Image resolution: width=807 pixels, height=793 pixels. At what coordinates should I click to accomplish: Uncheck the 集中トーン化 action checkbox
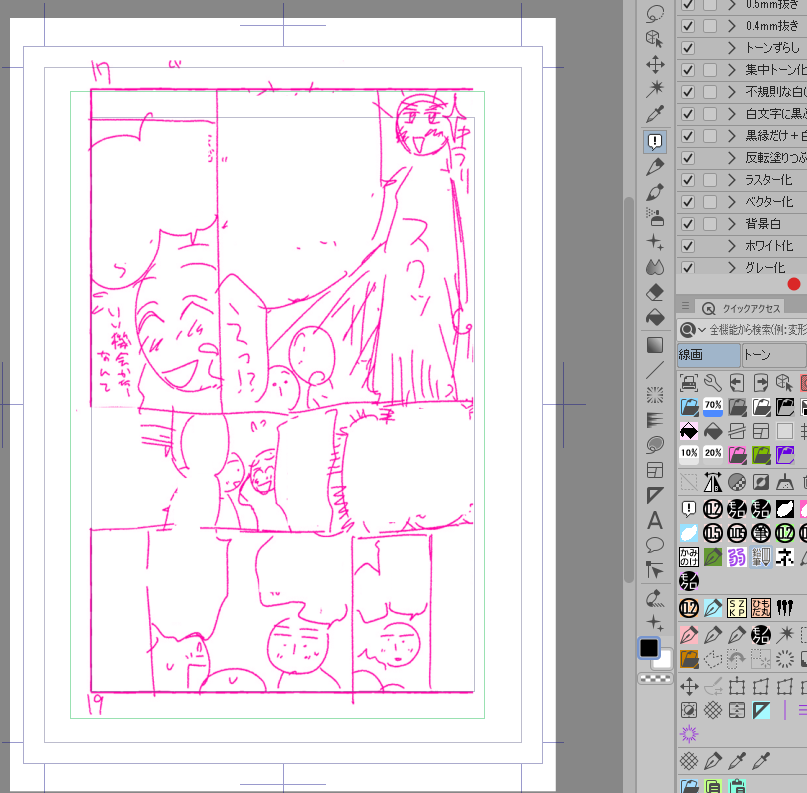688,70
